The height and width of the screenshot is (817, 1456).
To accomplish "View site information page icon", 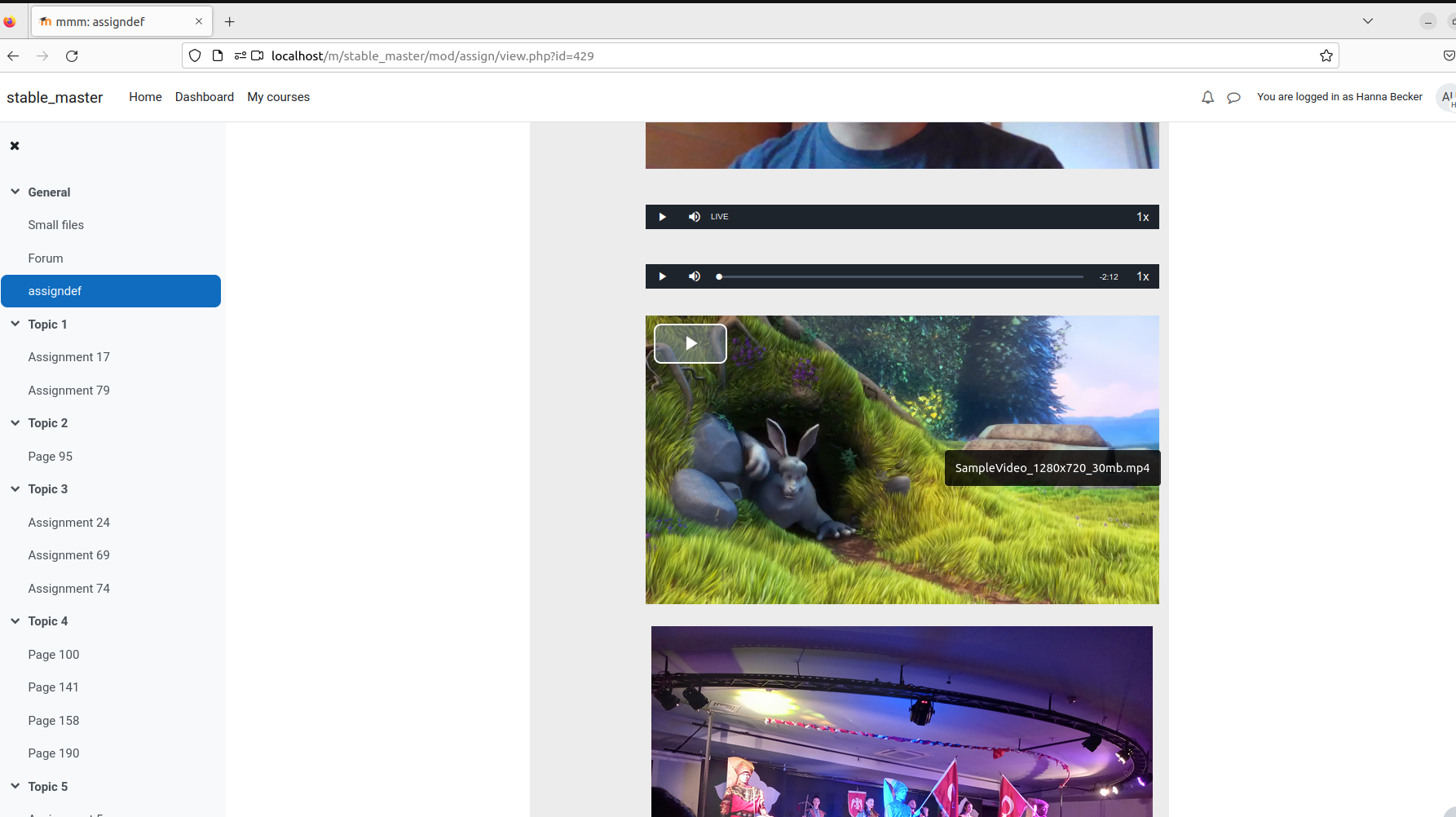I will pos(218,55).
